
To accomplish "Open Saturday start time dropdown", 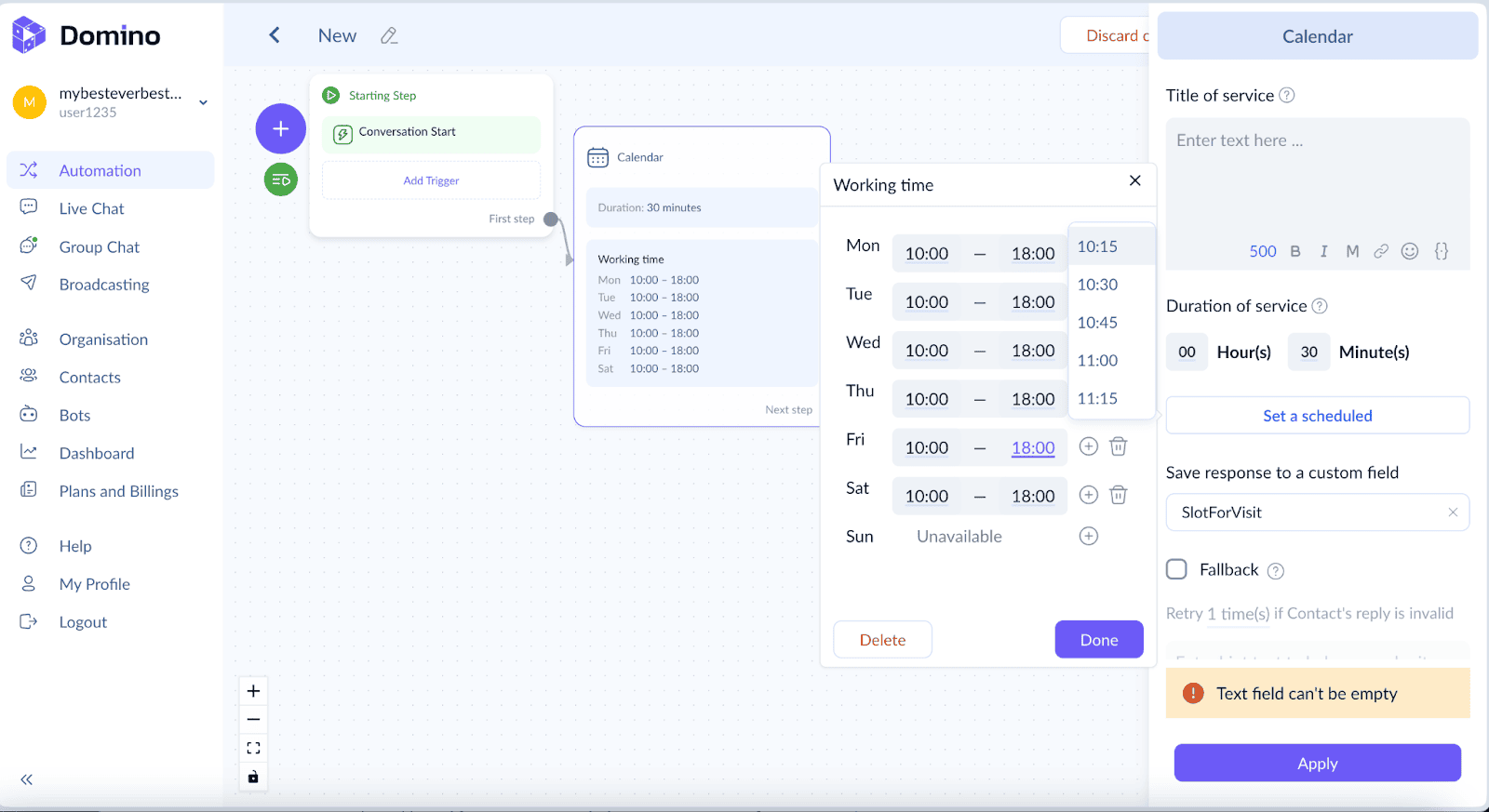I will pos(927,496).
